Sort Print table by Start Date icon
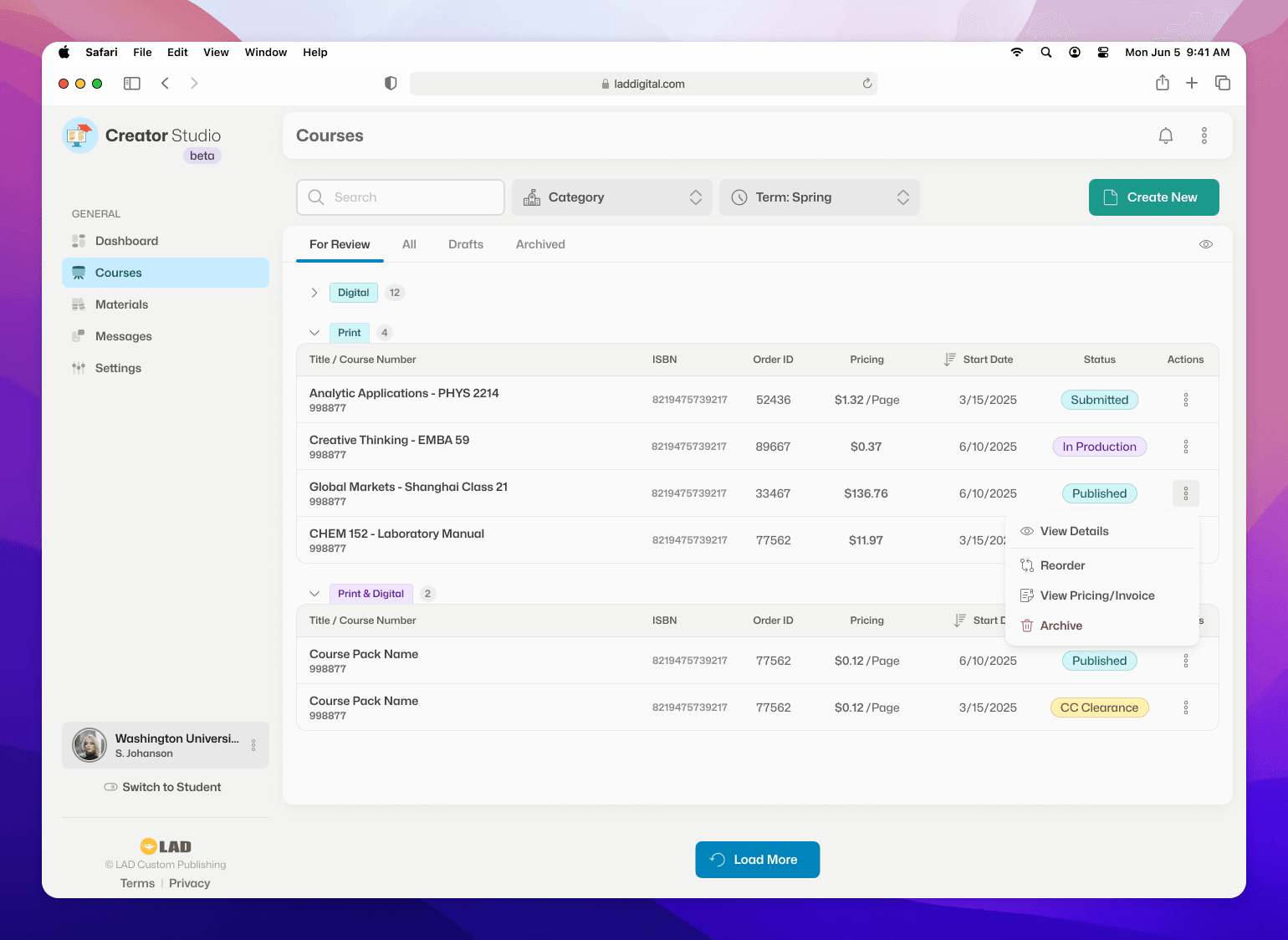The height and width of the screenshot is (940, 1288). 950,360
